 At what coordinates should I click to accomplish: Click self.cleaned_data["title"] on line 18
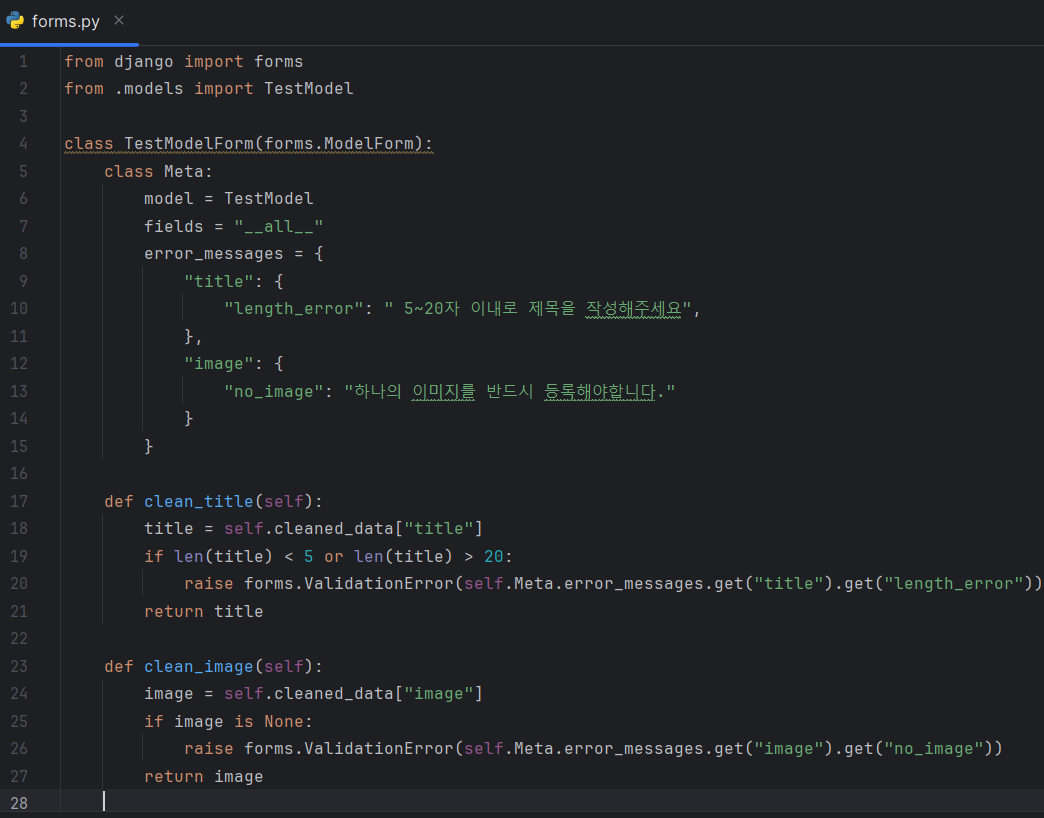point(354,528)
